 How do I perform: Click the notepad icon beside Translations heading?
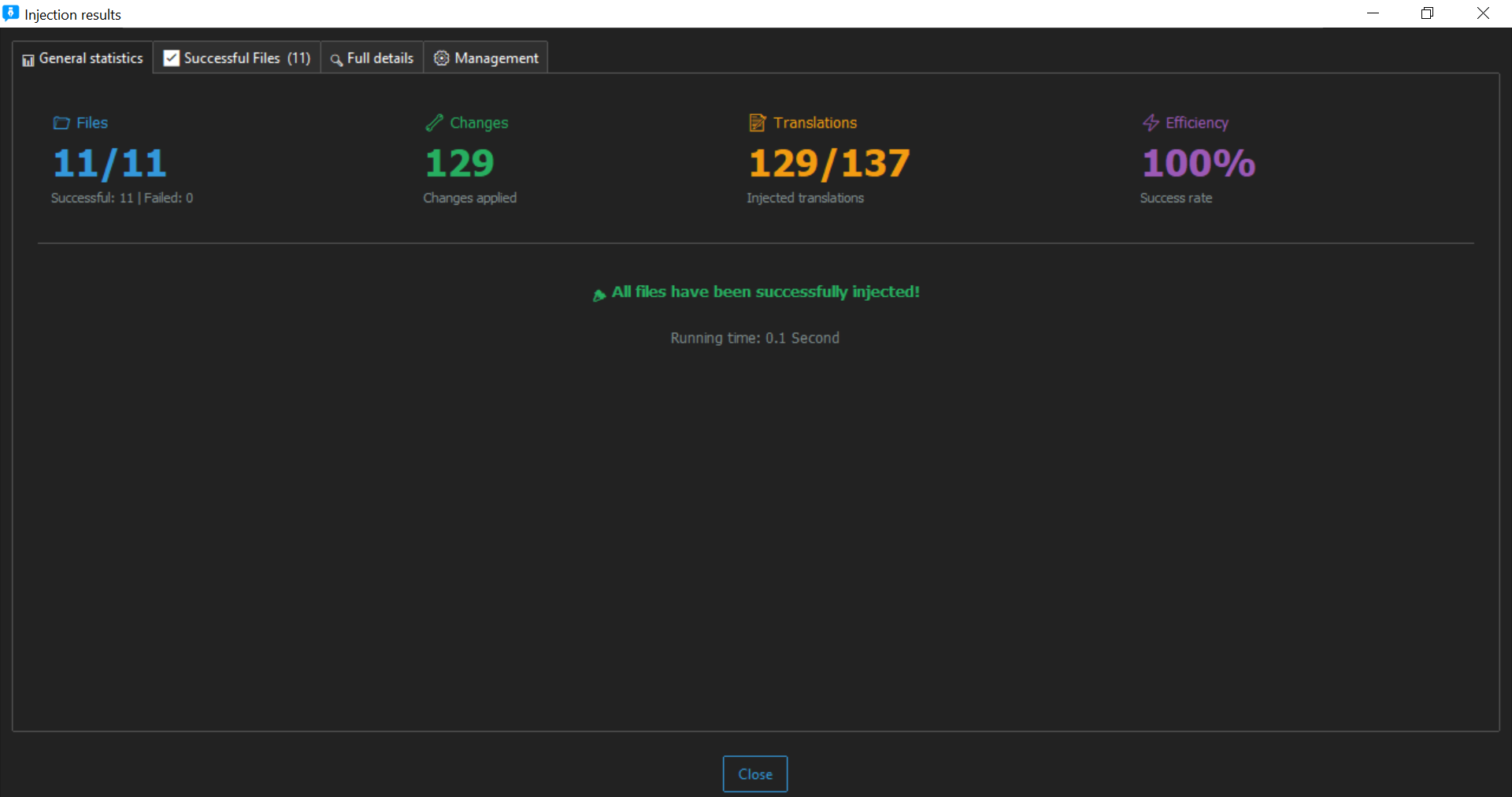[x=757, y=123]
